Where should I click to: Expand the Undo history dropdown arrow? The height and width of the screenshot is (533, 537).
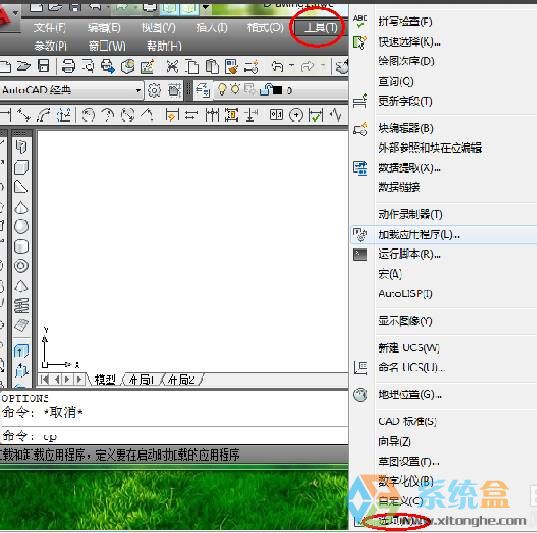(x=291, y=65)
